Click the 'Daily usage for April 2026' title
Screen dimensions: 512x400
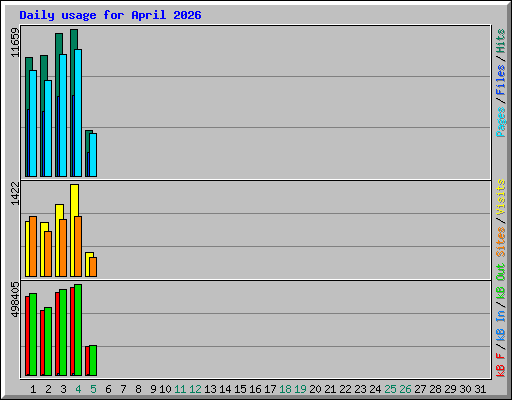110,15
